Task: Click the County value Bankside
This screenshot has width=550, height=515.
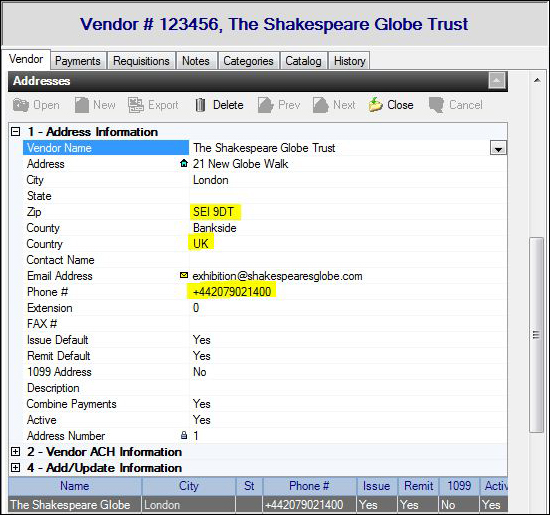Action: (x=214, y=228)
